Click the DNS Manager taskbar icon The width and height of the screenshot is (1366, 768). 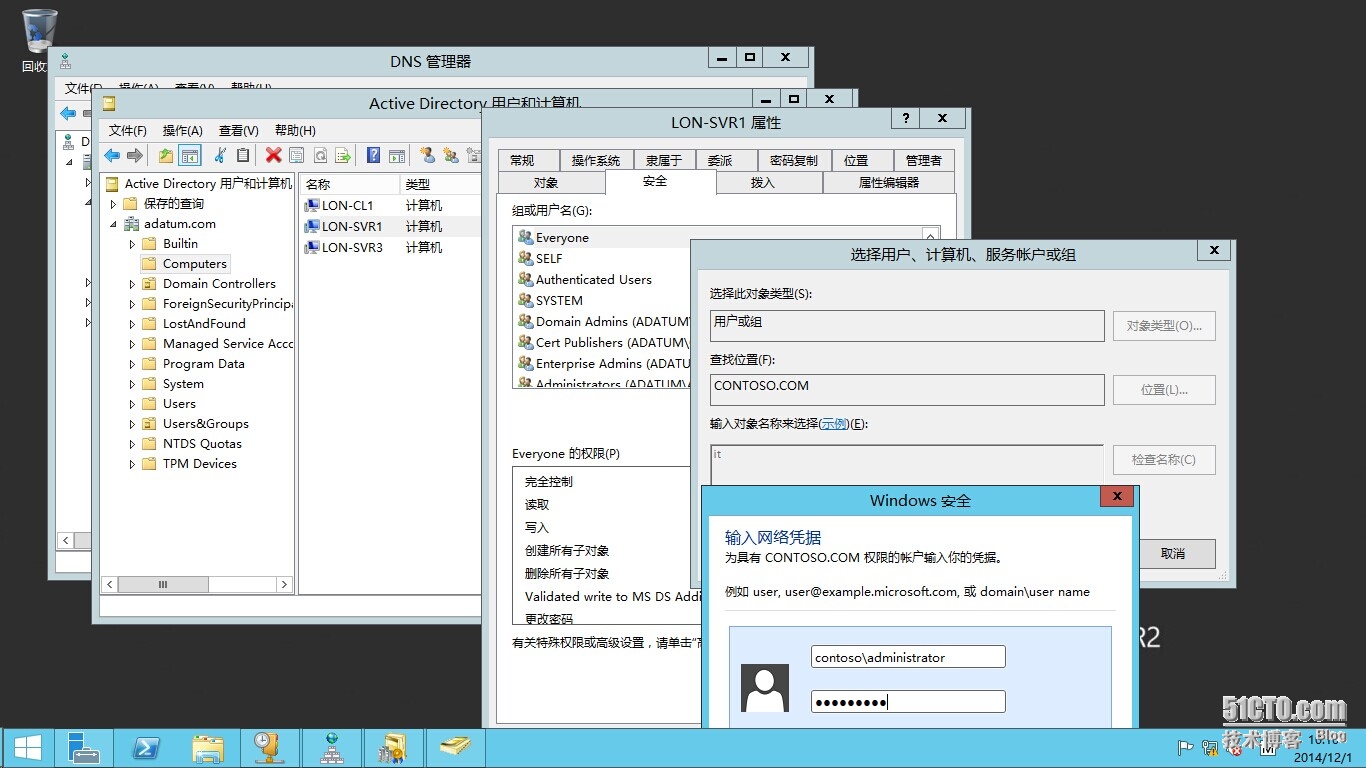(332, 747)
